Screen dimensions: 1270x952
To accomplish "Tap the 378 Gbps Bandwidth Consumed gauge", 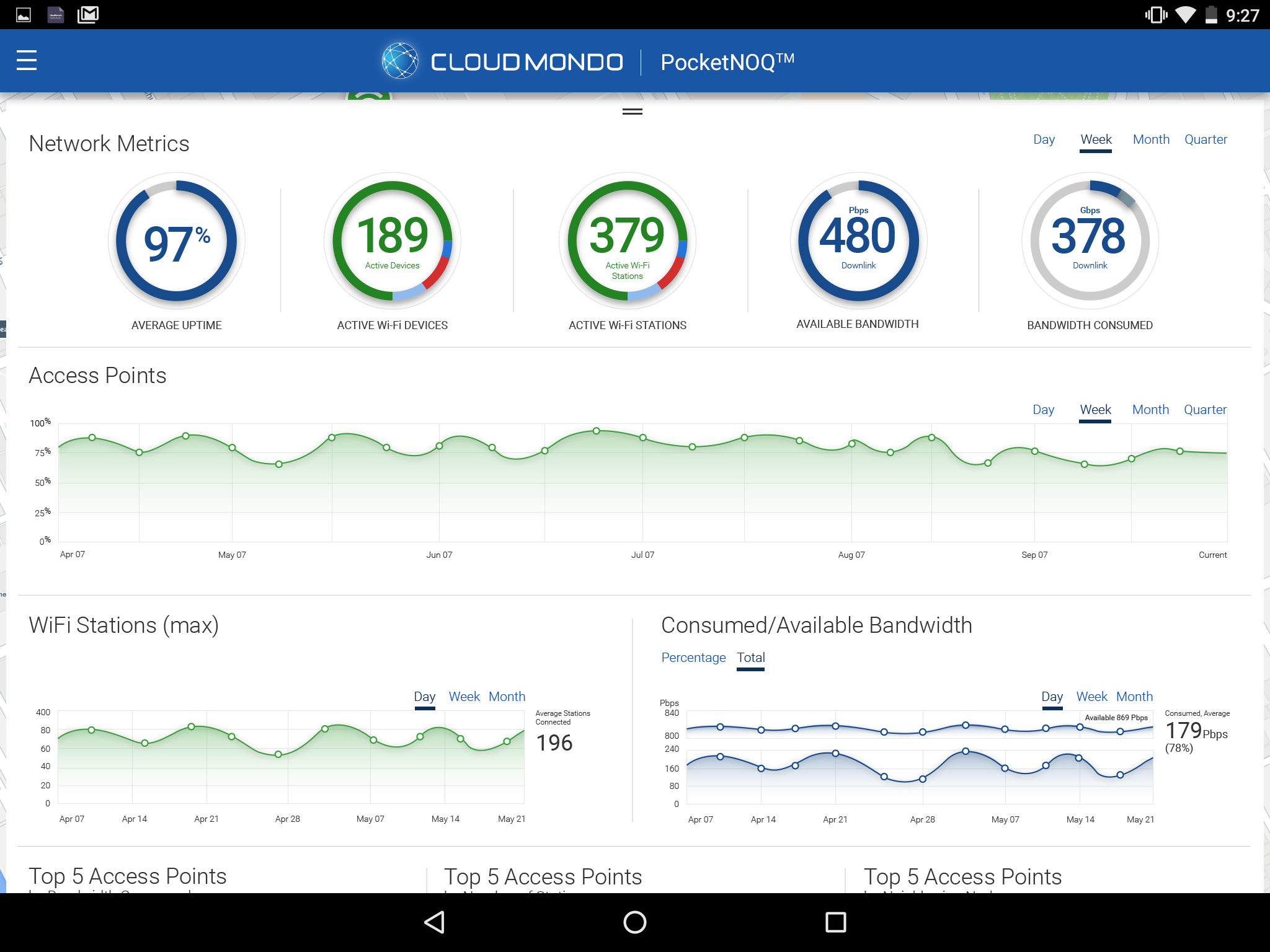I will click(x=1090, y=241).
